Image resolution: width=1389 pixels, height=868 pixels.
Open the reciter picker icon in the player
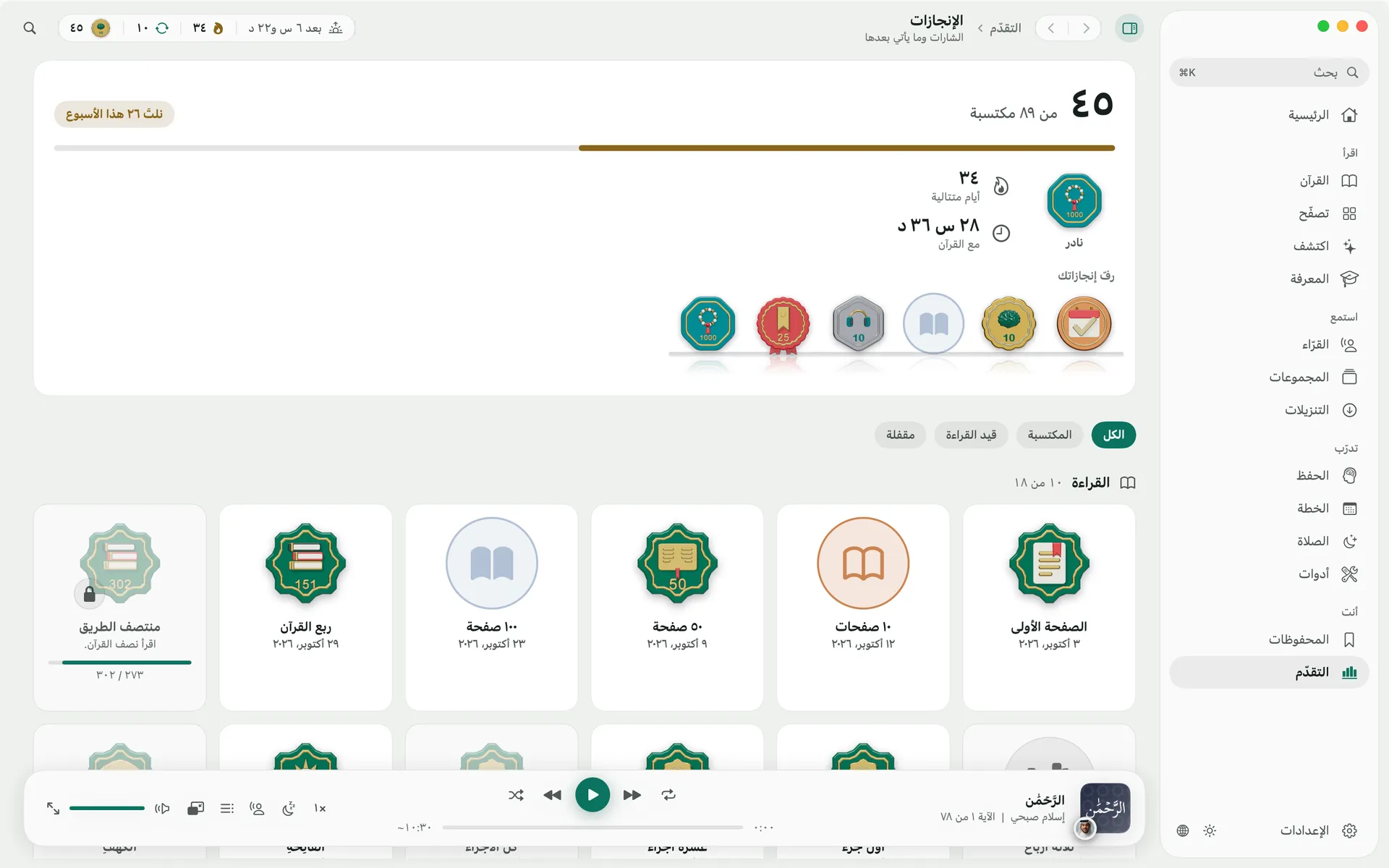coord(257,808)
